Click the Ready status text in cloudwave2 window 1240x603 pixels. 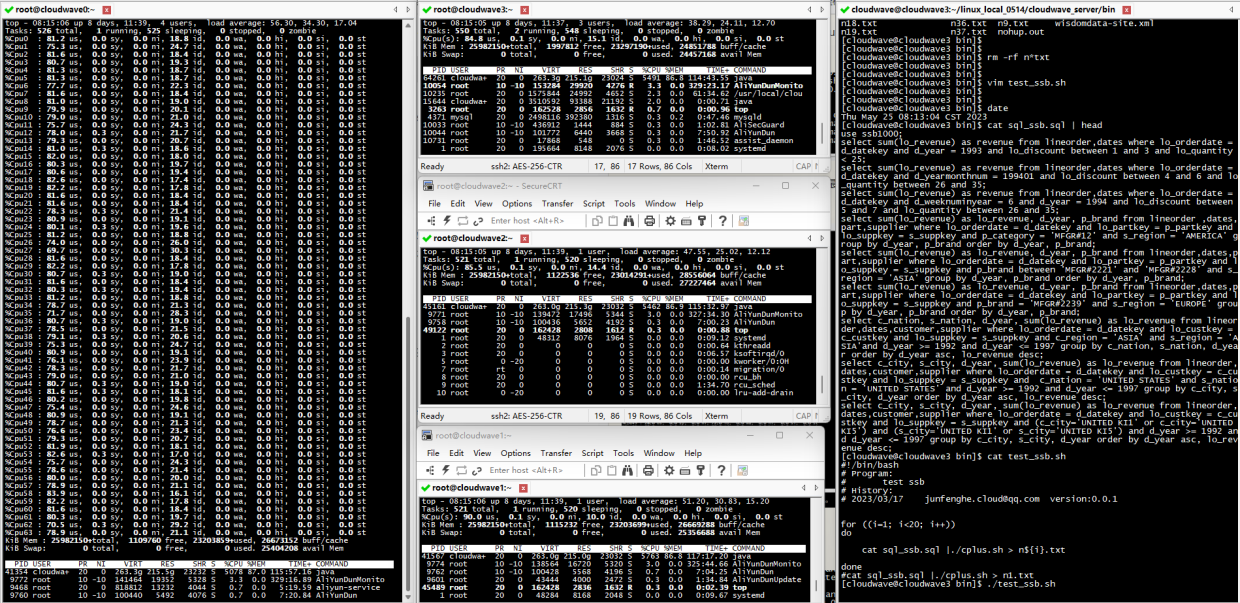pyautogui.click(x=433, y=415)
